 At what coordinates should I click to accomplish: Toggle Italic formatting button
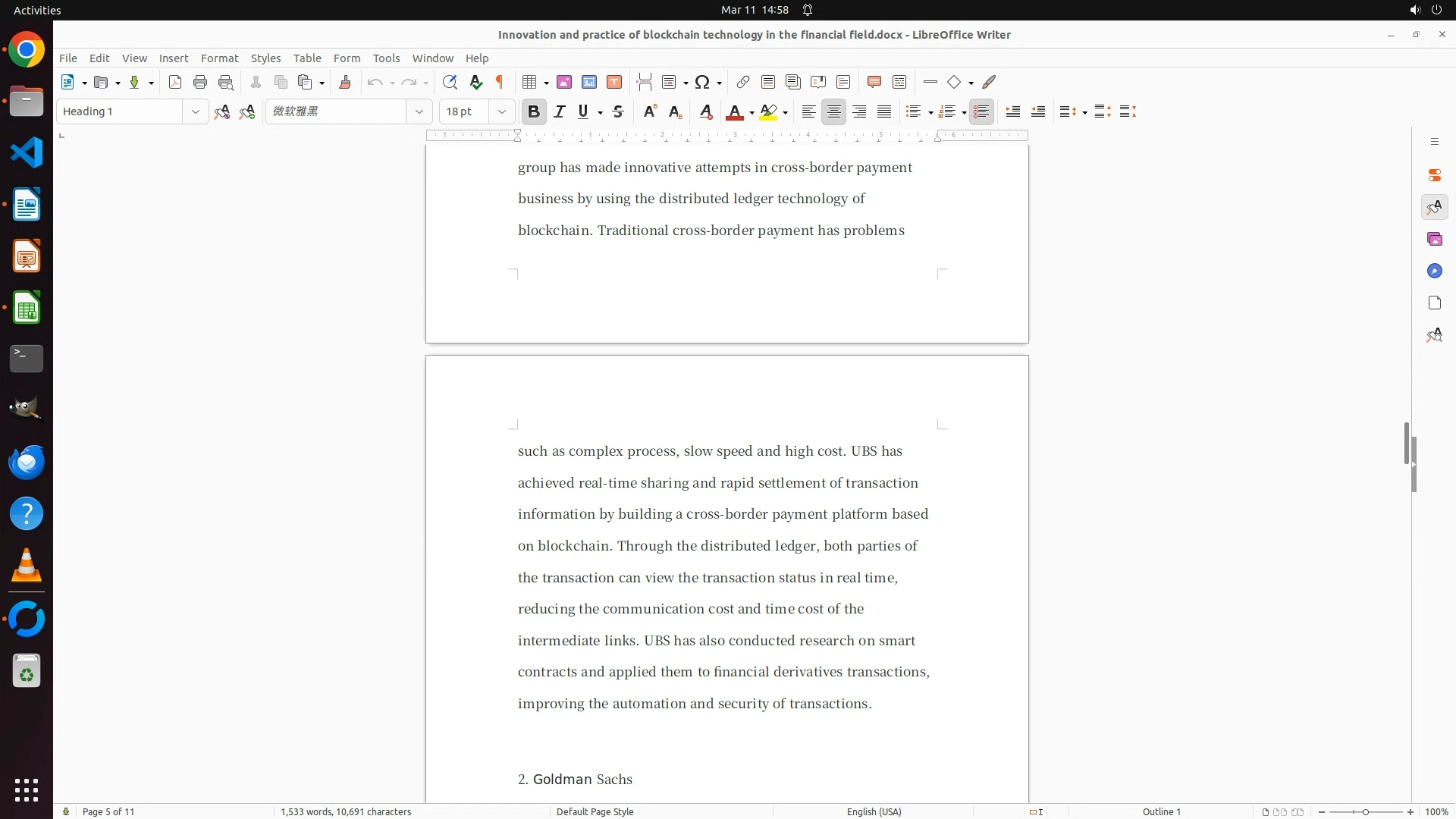pos(560,112)
